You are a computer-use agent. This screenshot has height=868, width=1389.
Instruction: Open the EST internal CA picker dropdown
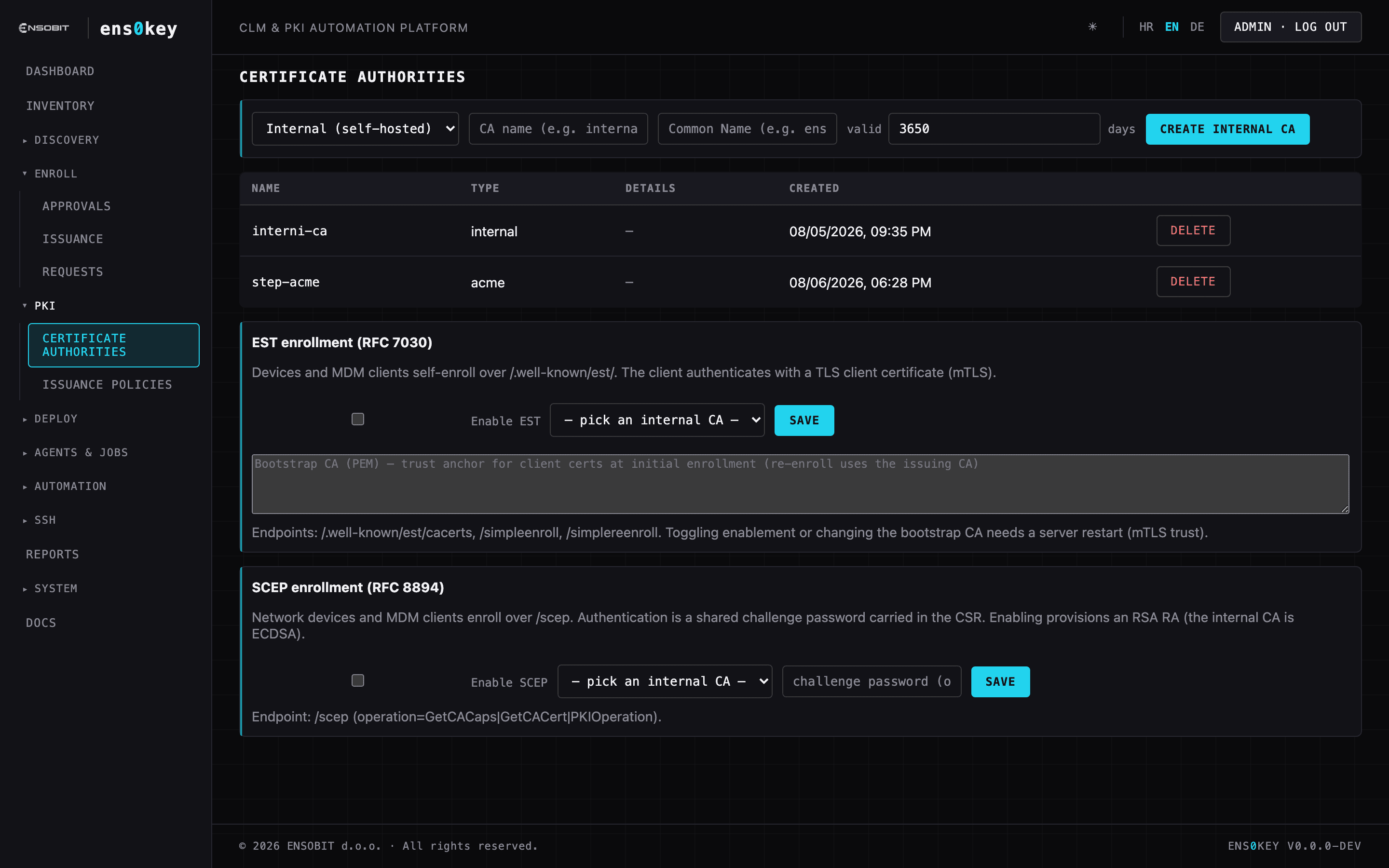[657, 420]
